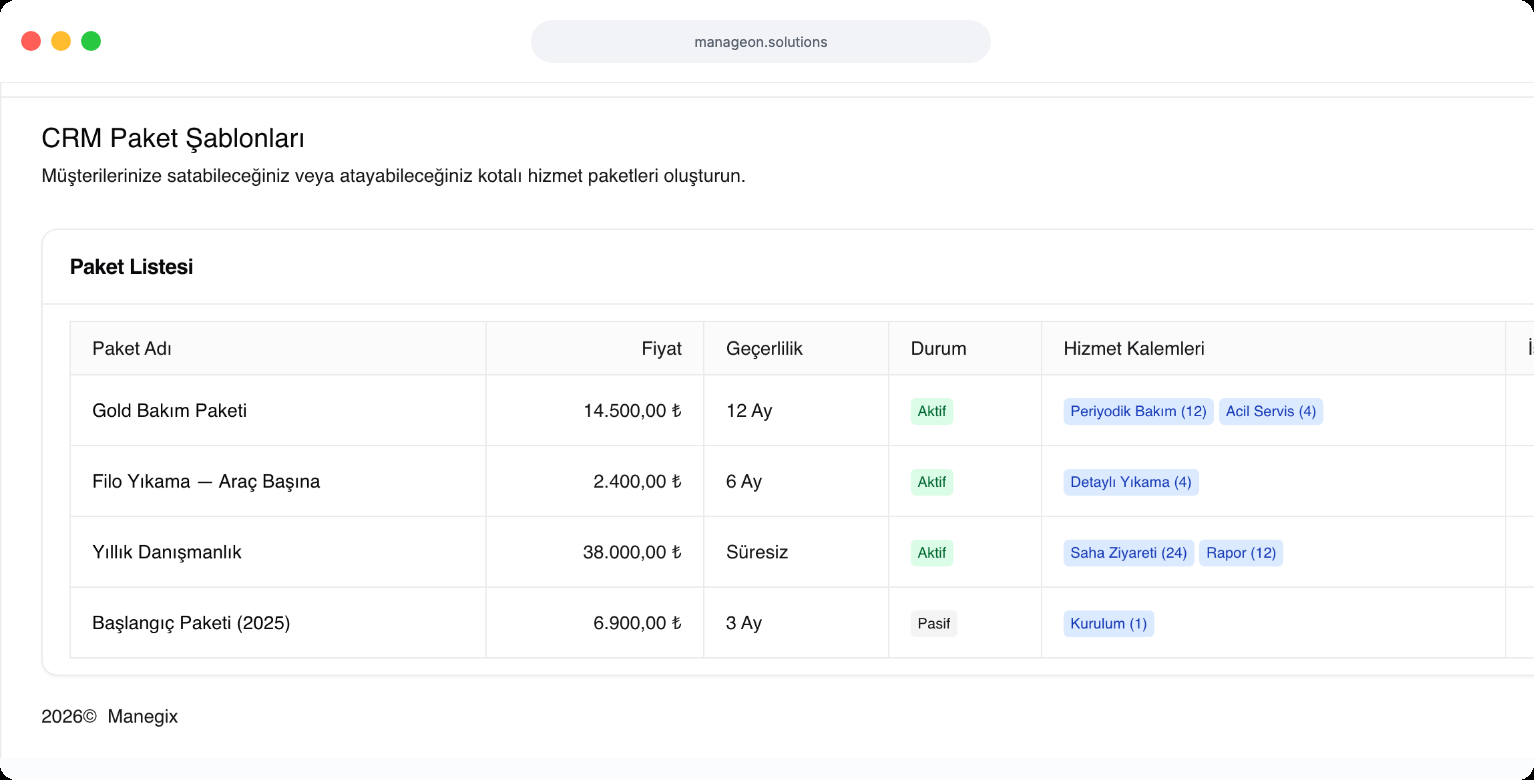Click the 6.900,00 ₺ price cell
The image size is (1534, 780).
coord(595,623)
